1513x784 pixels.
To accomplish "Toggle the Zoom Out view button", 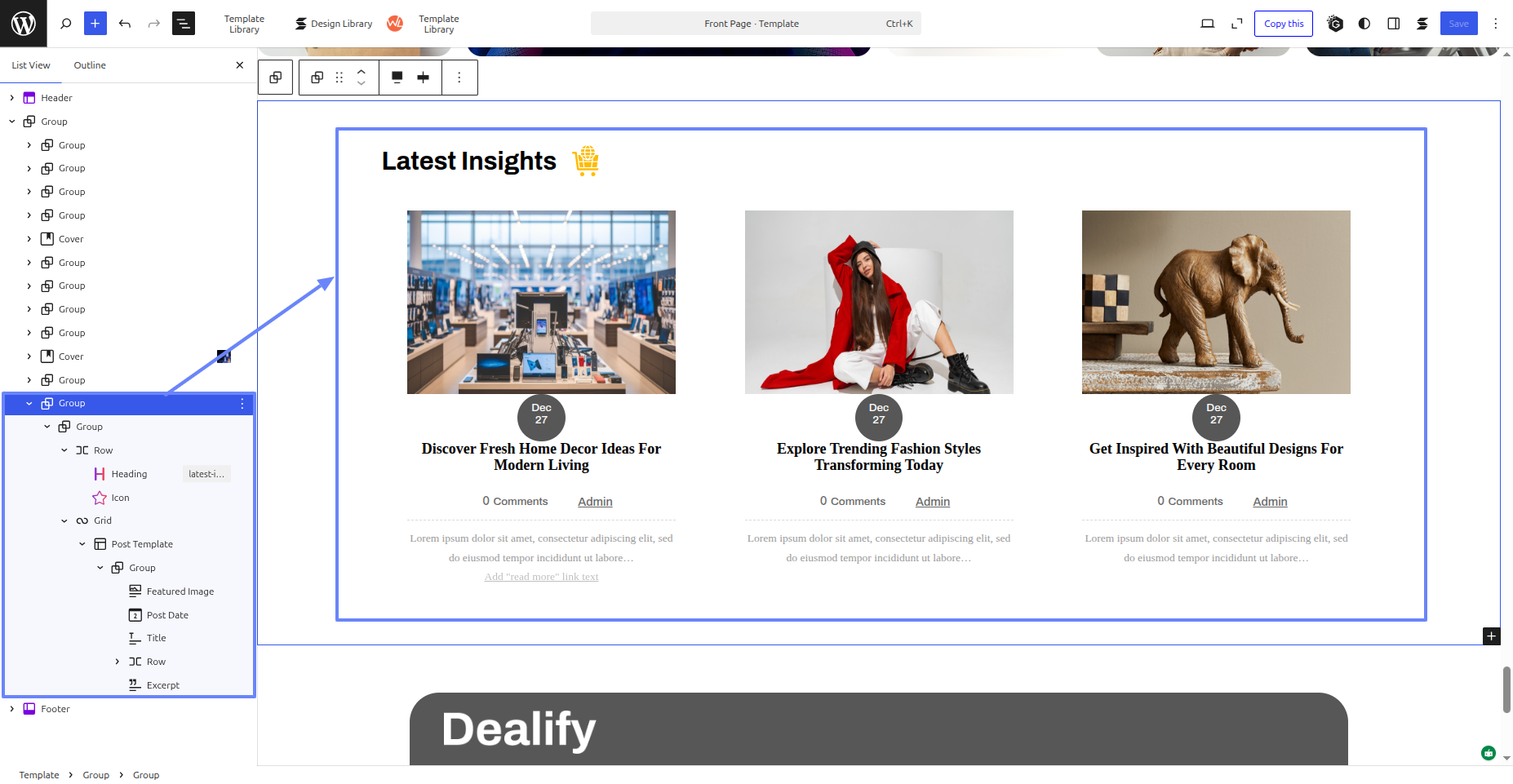I will [1237, 24].
